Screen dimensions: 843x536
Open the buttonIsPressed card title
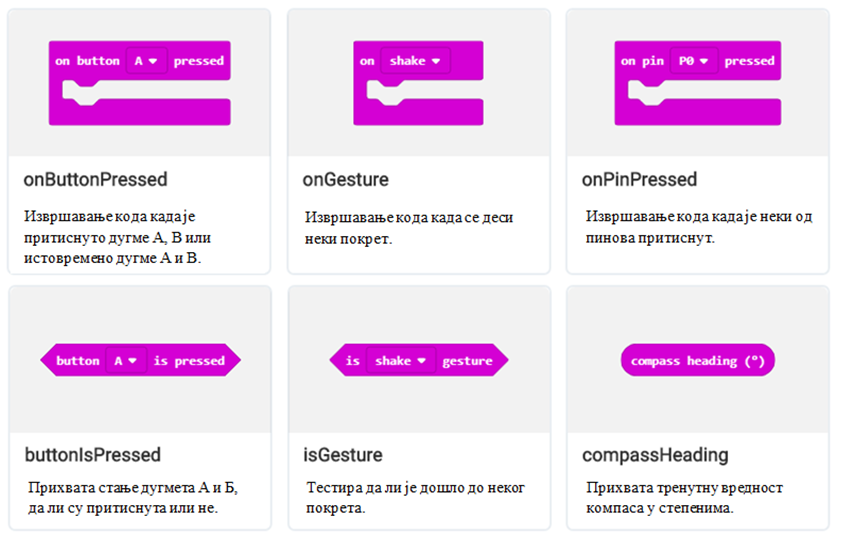[92, 455]
